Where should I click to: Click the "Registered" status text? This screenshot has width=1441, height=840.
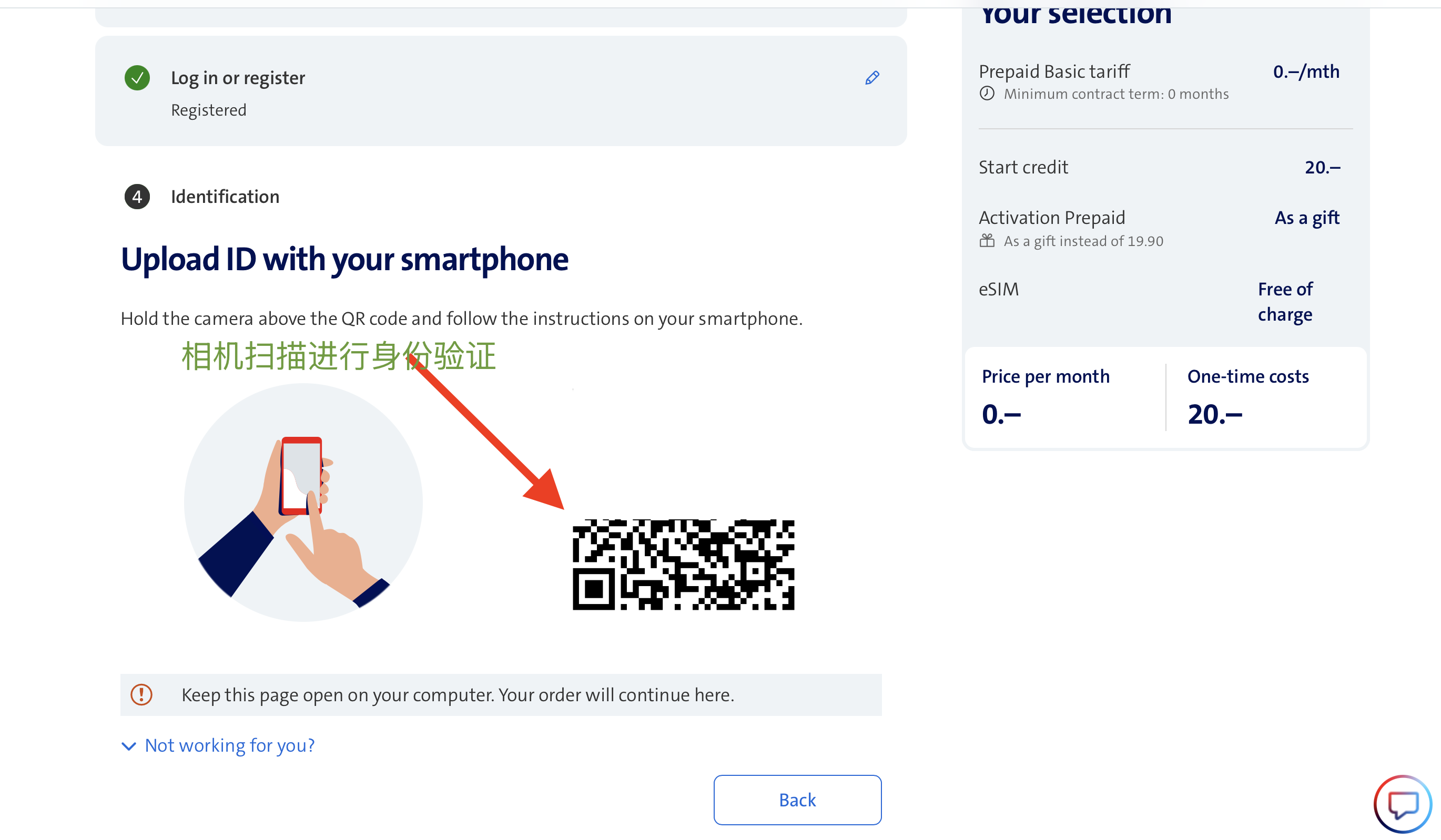(x=209, y=110)
